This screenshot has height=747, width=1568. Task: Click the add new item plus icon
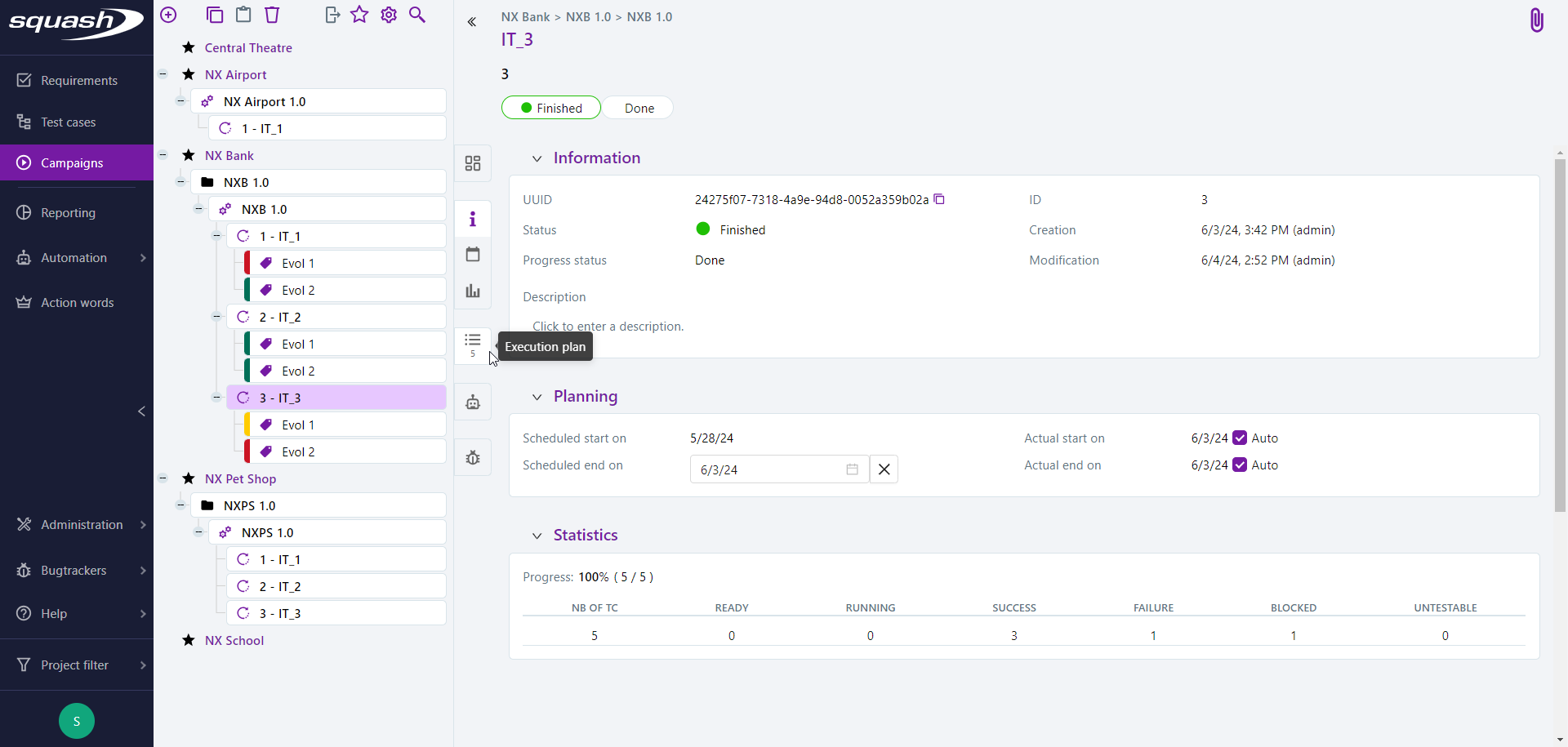pyautogui.click(x=168, y=15)
